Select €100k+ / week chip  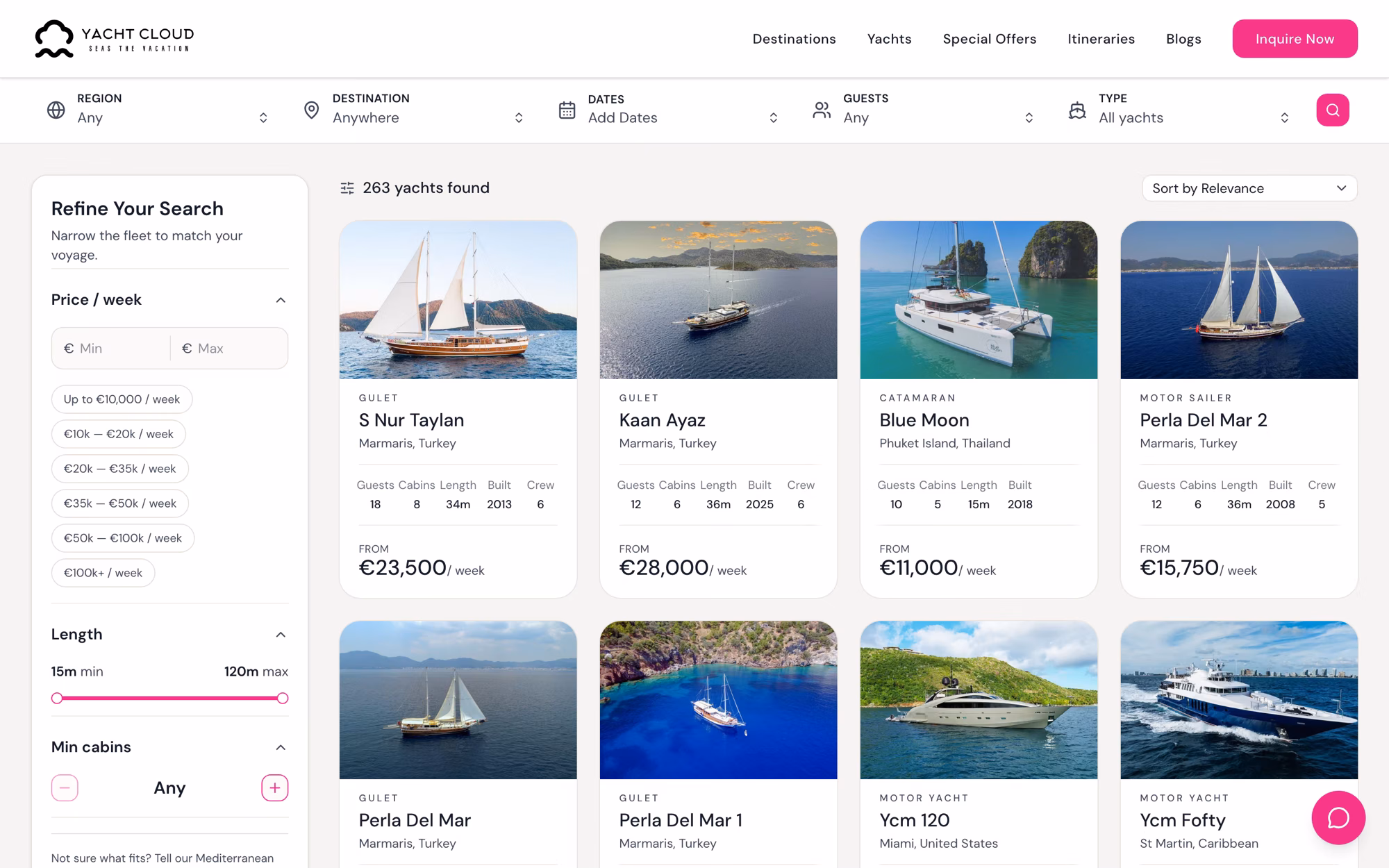point(103,573)
